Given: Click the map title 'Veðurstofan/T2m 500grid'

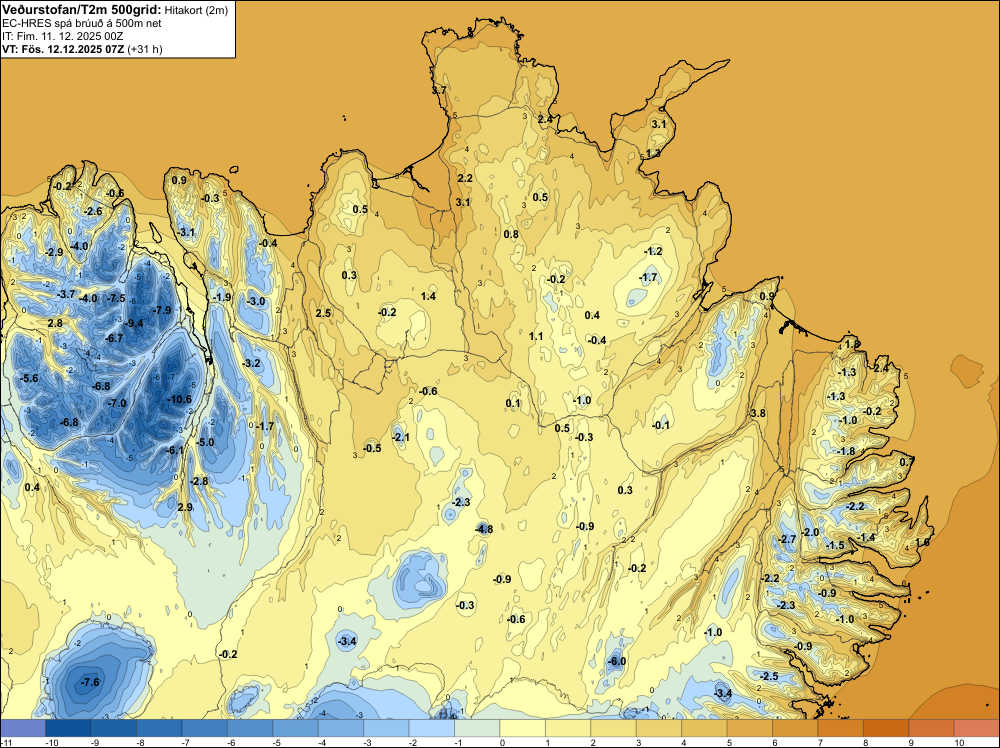Looking at the screenshot, I should coord(82,10).
